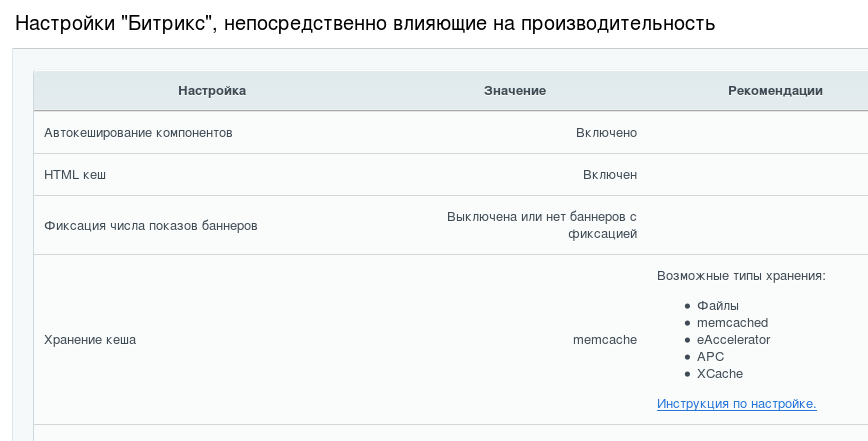
Task: Click the "memcached" list item
Action: [732, 323]
